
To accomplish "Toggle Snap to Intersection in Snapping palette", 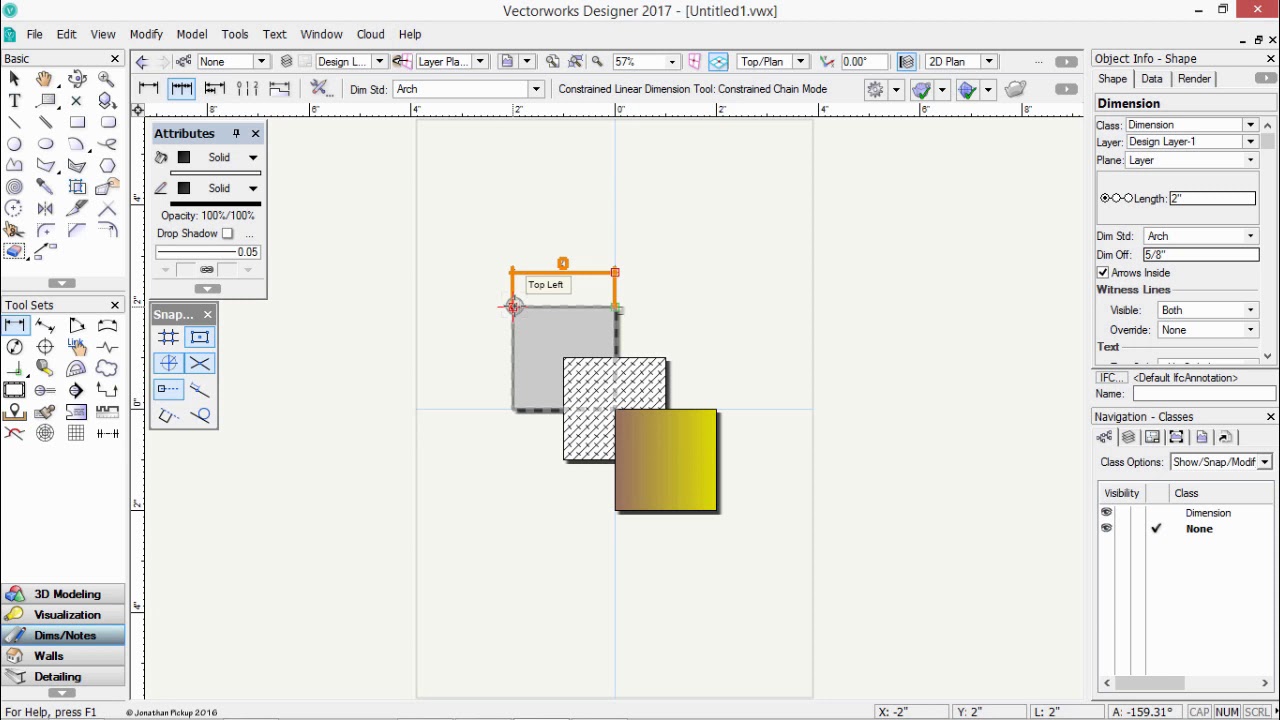I will pos(199,363).
